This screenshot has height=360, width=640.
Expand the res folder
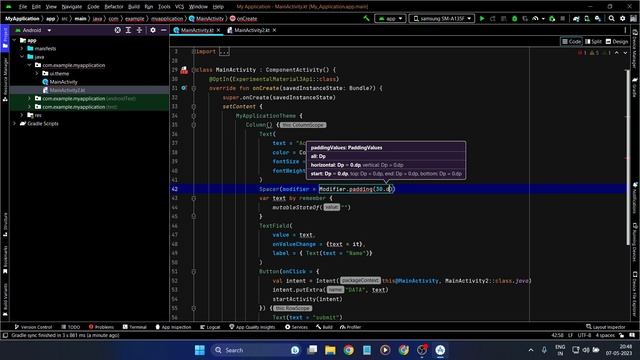point(22,115)
